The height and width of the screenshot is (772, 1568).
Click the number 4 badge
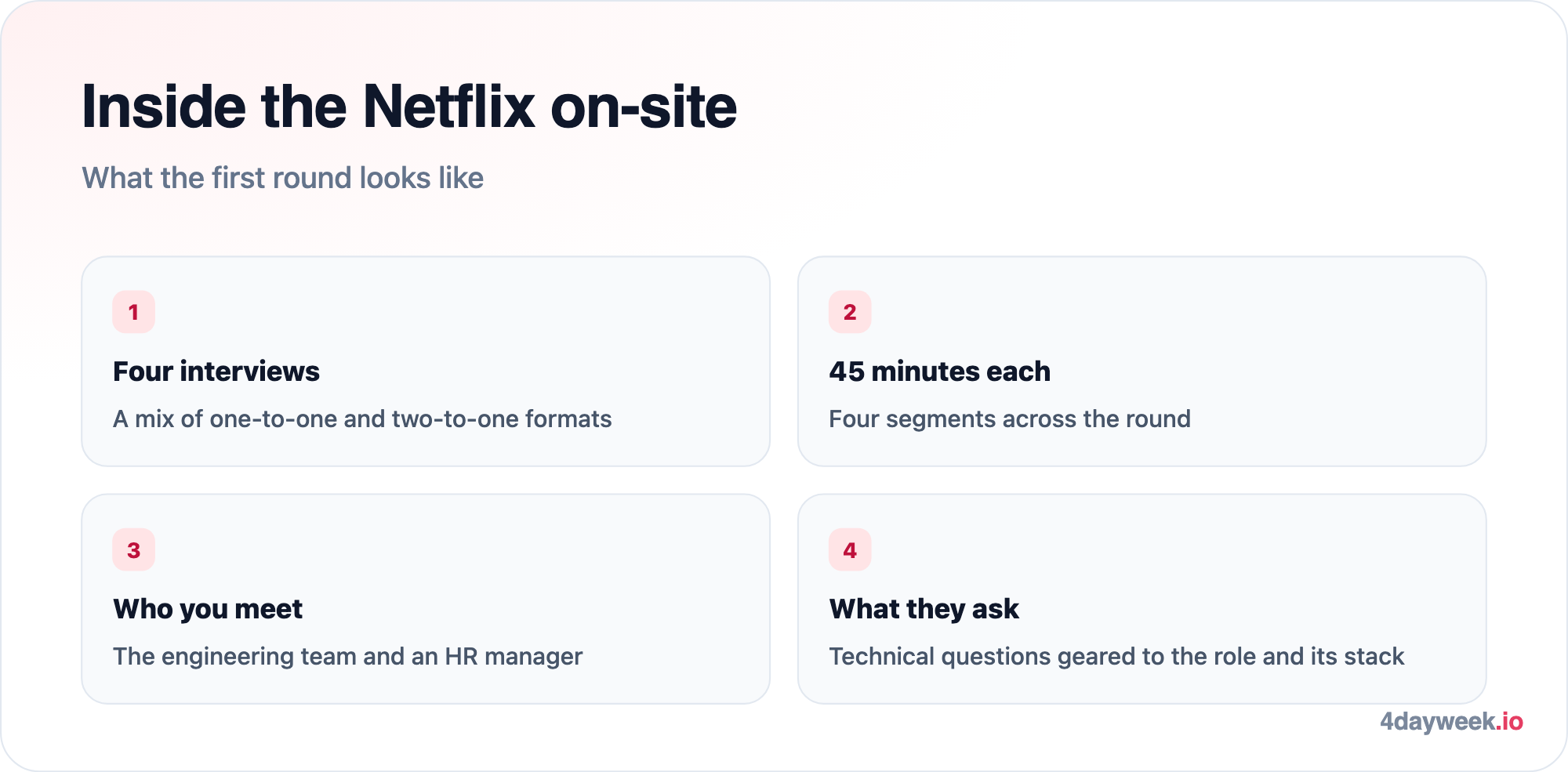(x=850, y=550)
